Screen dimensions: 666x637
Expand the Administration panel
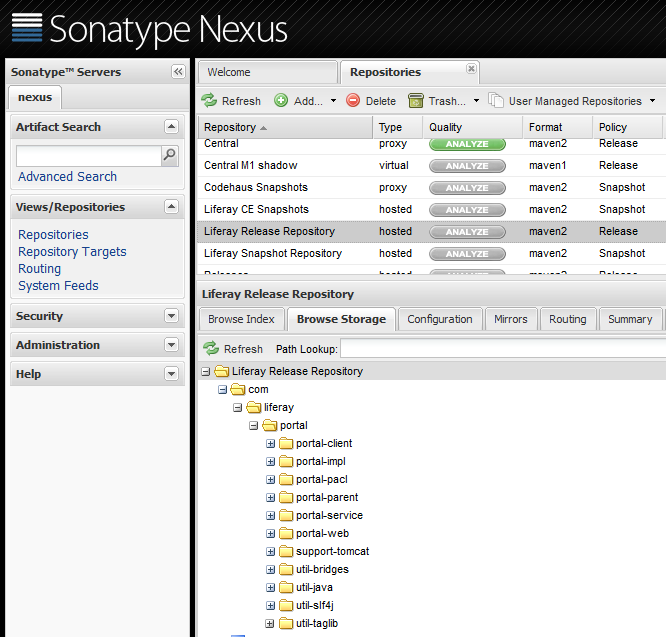coord(171,344)
